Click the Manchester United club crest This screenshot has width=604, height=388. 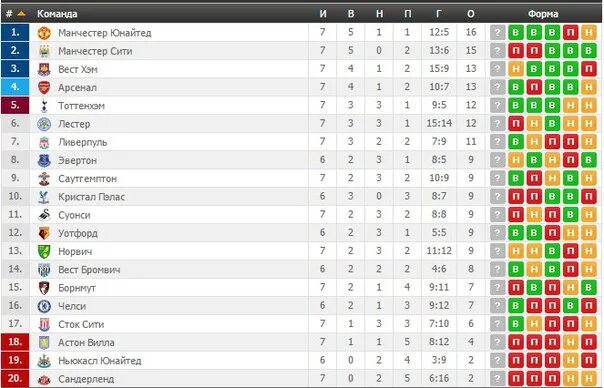pos(44,33)
